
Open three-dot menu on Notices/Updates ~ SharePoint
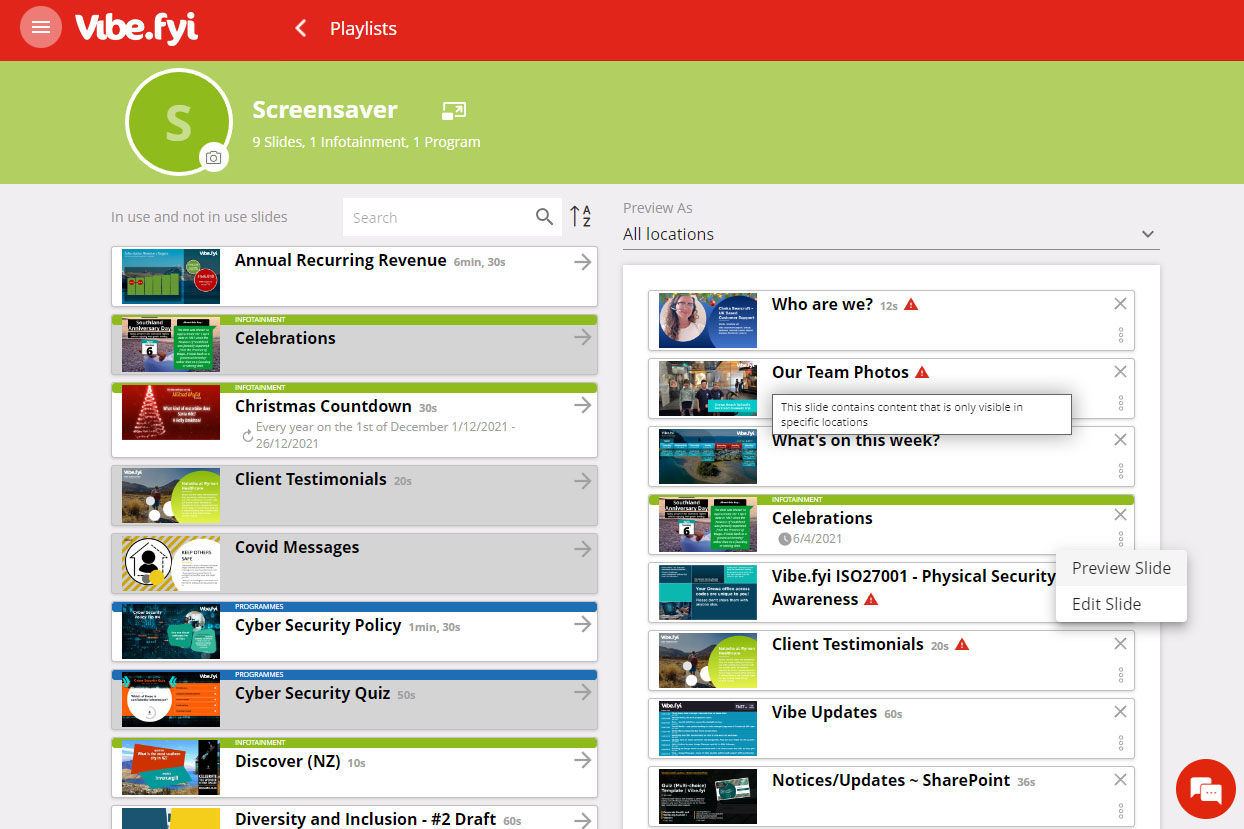pyautogui.click(x=1121, y=811)
